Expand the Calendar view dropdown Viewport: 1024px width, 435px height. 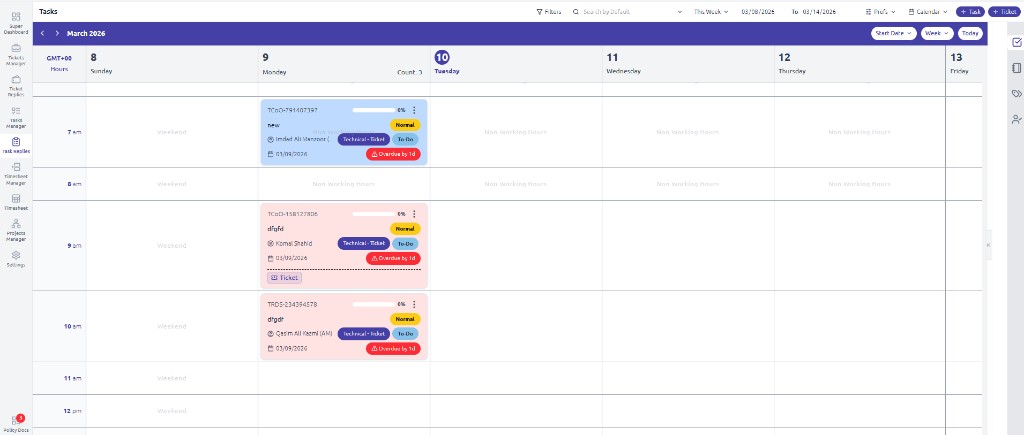coord(929,11)
